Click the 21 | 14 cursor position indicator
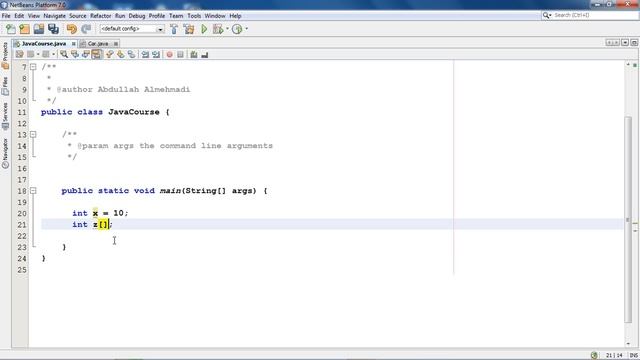 pyautogui.click(x=614, y=356)
